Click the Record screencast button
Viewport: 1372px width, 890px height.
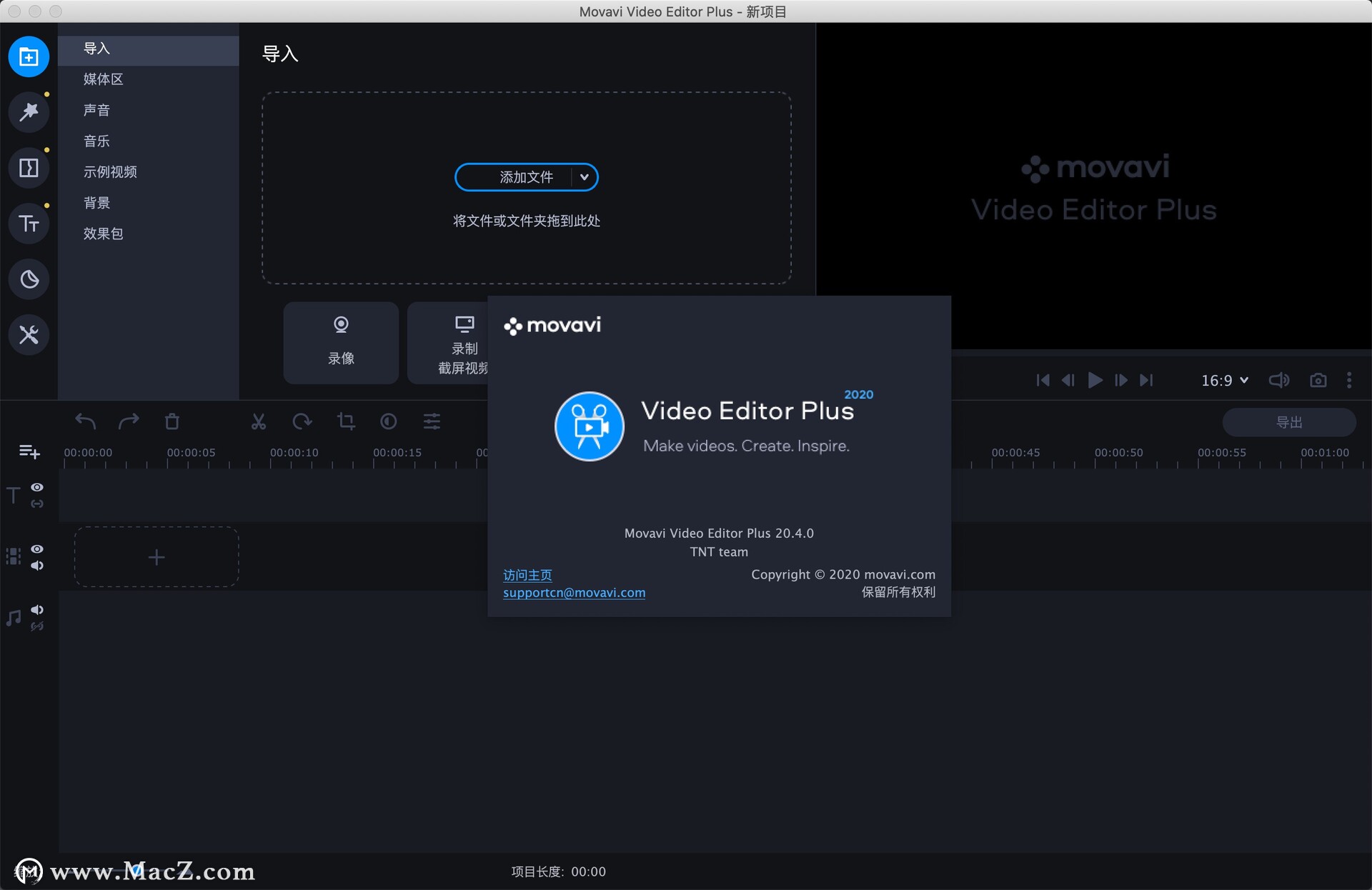click(x=449, y=342)
